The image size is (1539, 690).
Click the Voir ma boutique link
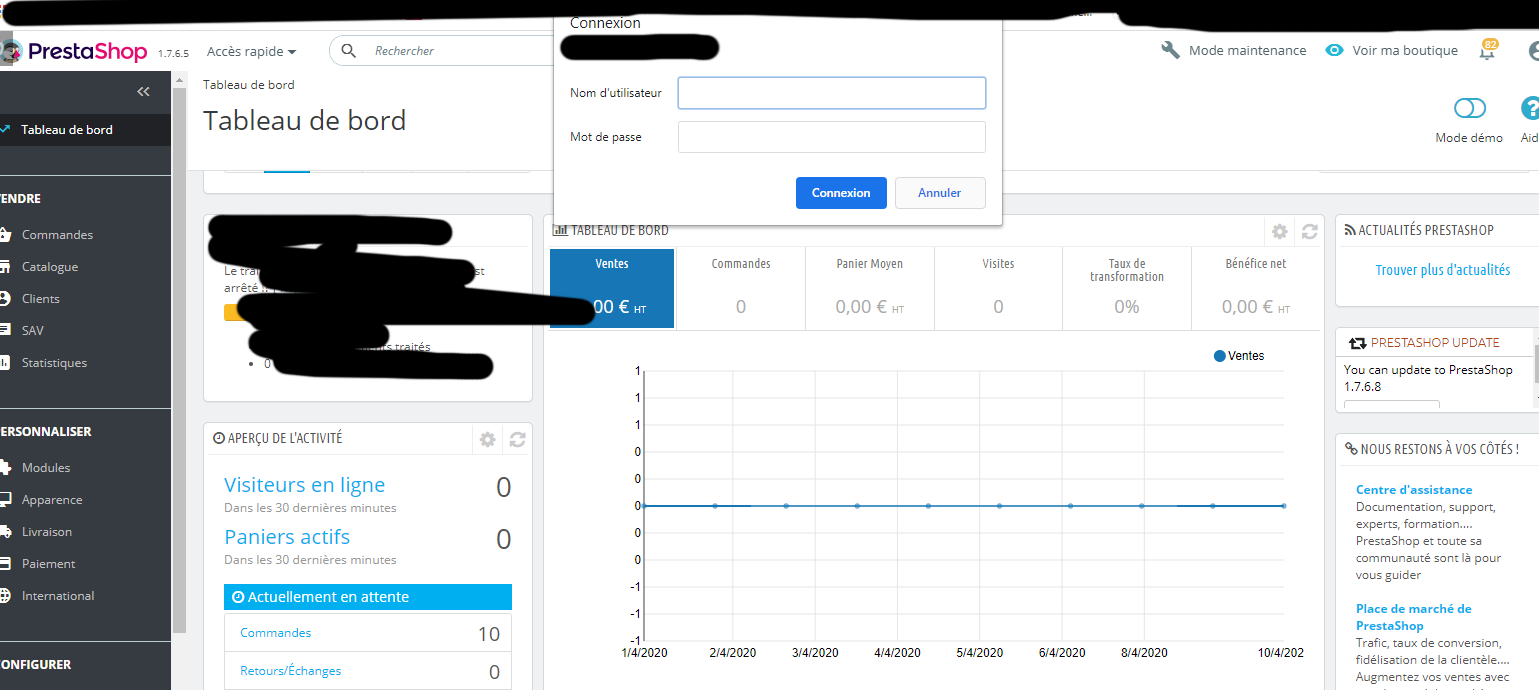(1405, 51)
